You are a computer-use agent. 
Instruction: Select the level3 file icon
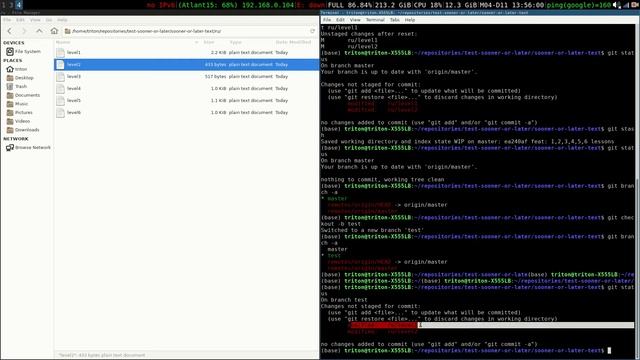tap(60, 76)
